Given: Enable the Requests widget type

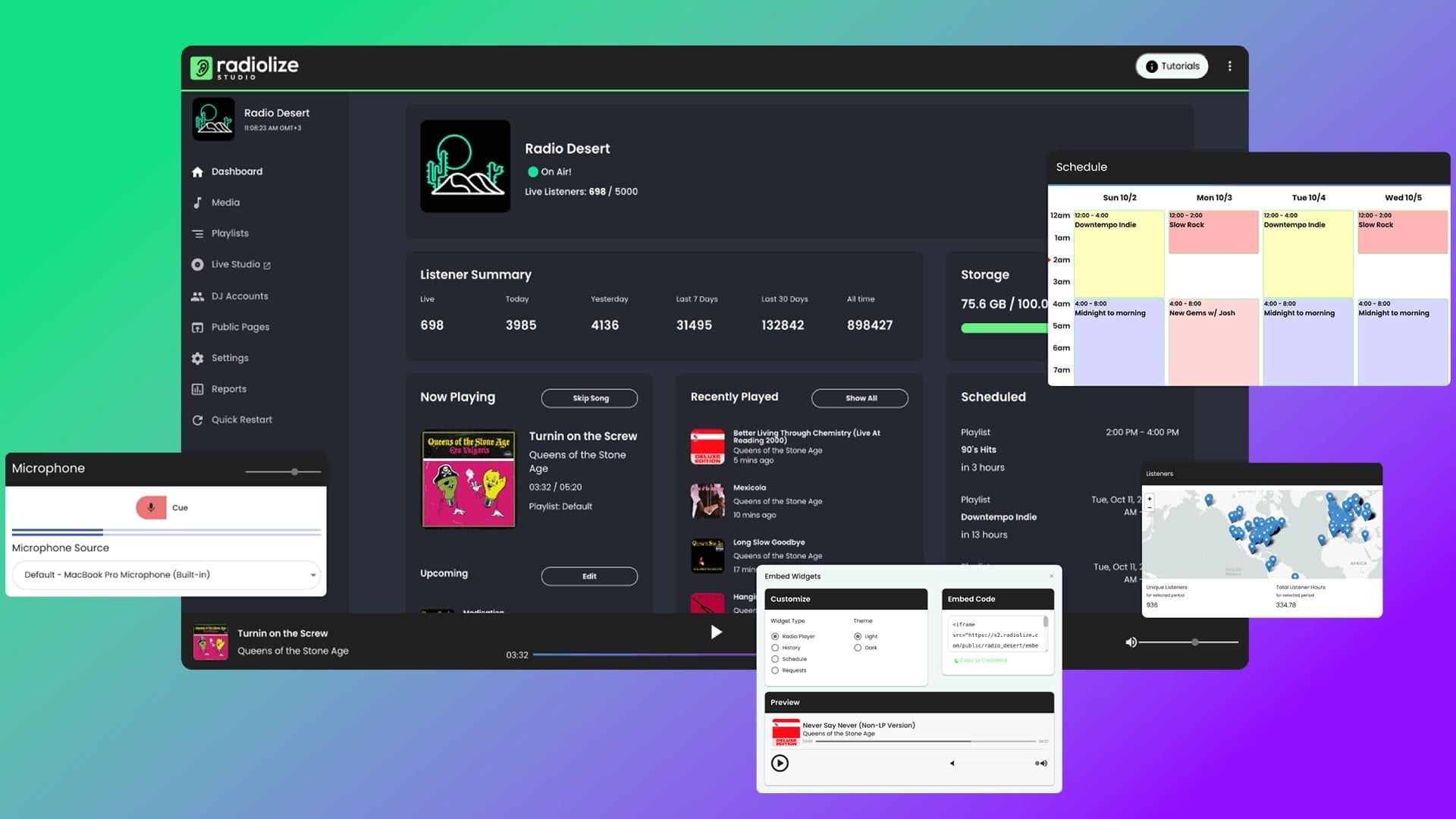Looking at the screenshot, I should [x=775, y=670].
